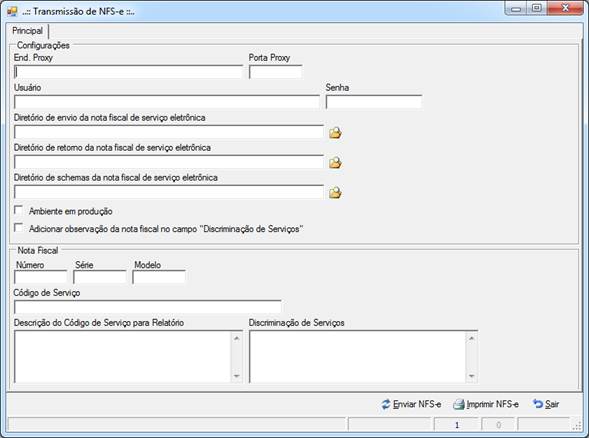Click the Descrição do Código de Serviço textarea

123,357
